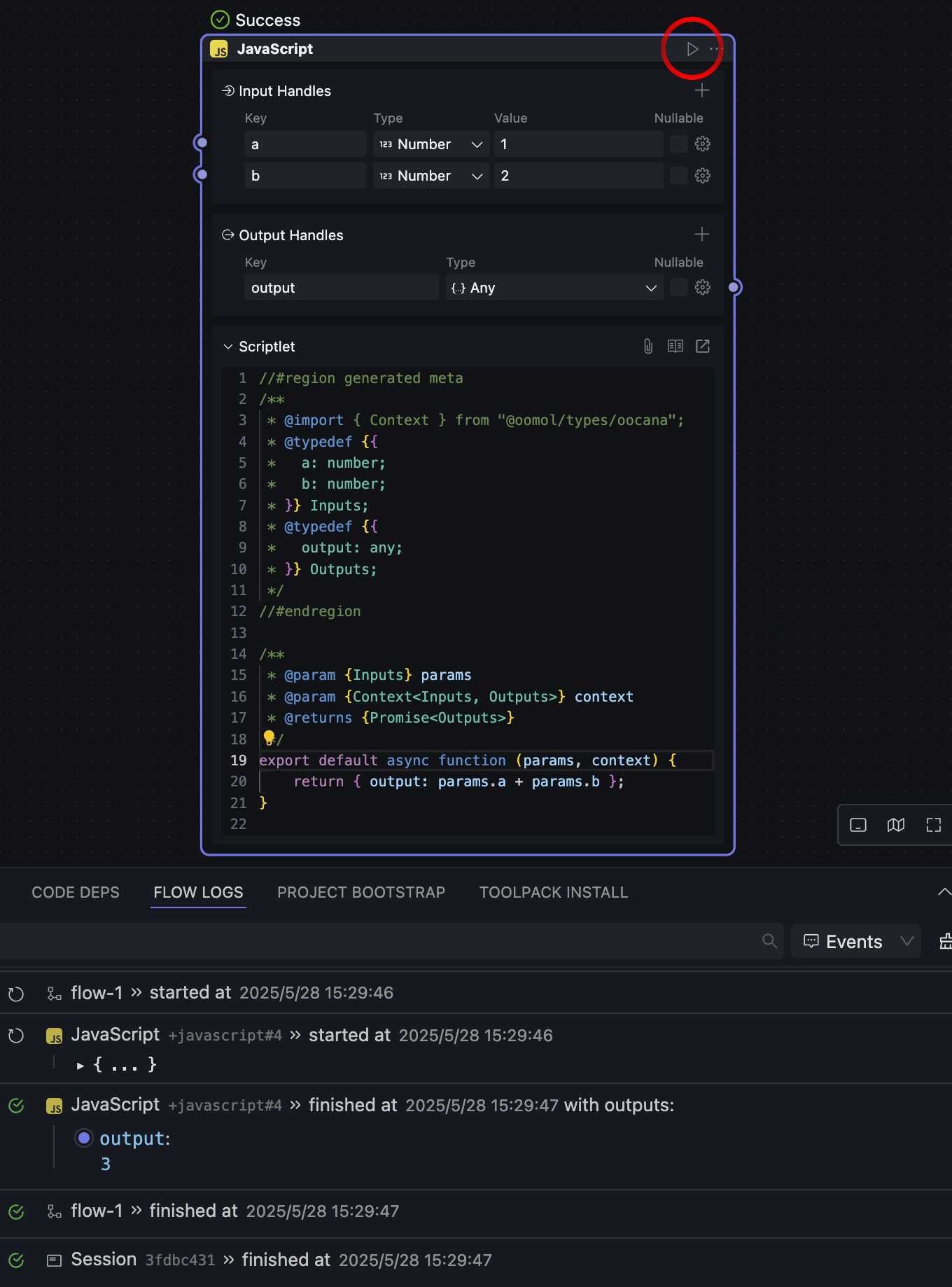Open settings gear for input handle a
The image size is (952, 1287).
point(702,144)
